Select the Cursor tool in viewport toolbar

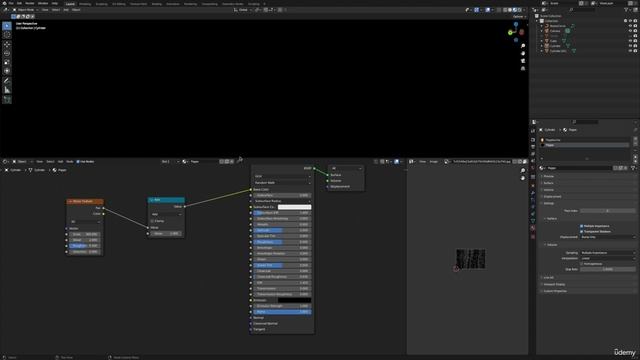7,35
